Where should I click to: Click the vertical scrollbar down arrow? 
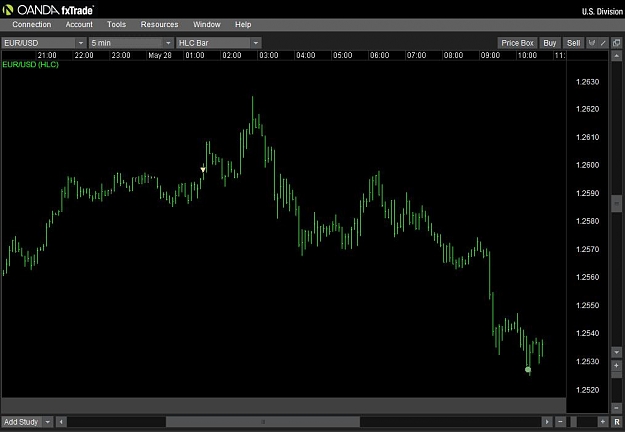[617, 352]
